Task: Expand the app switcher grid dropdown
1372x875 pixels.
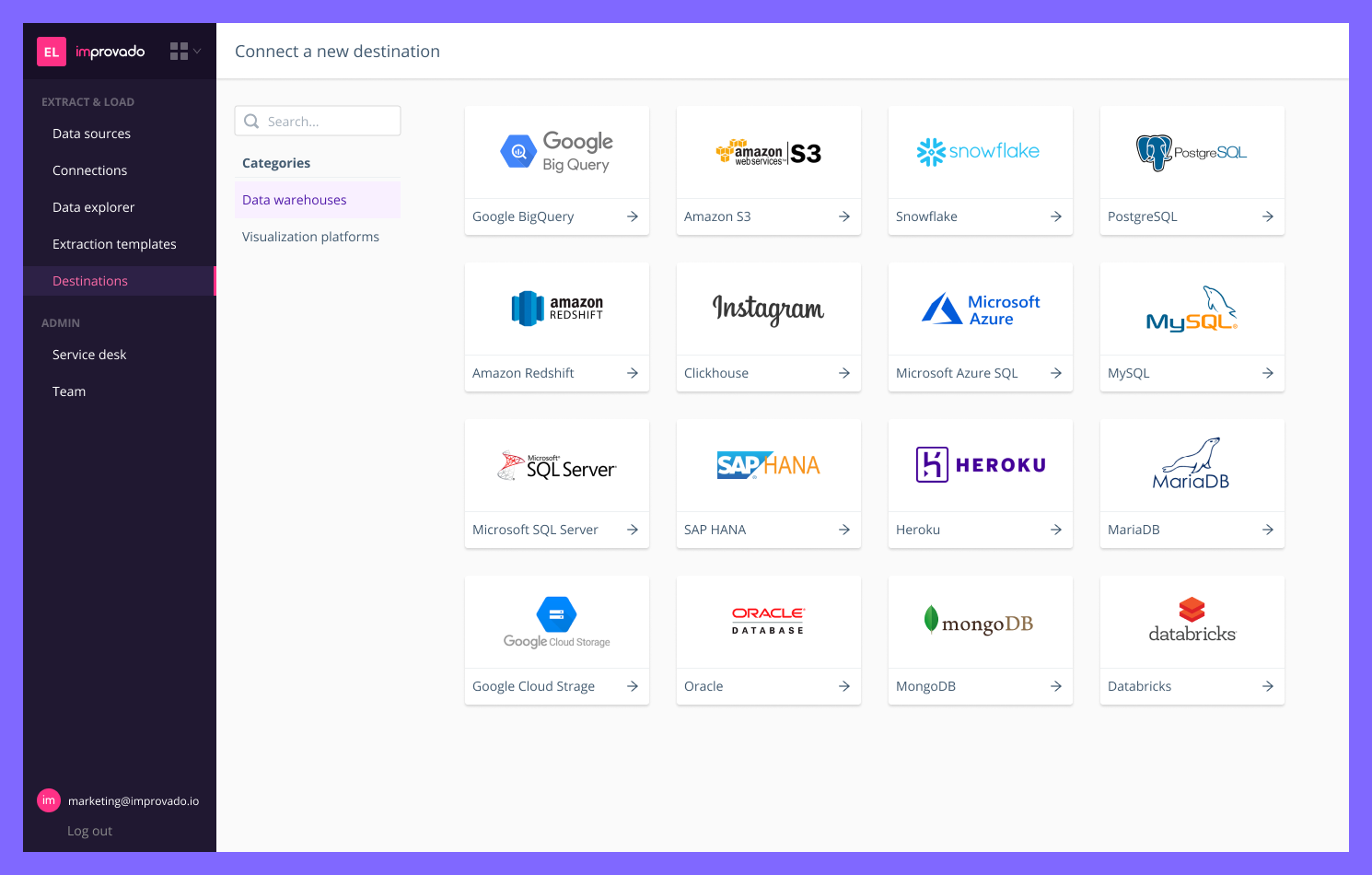Action: [x=185, y=52]
